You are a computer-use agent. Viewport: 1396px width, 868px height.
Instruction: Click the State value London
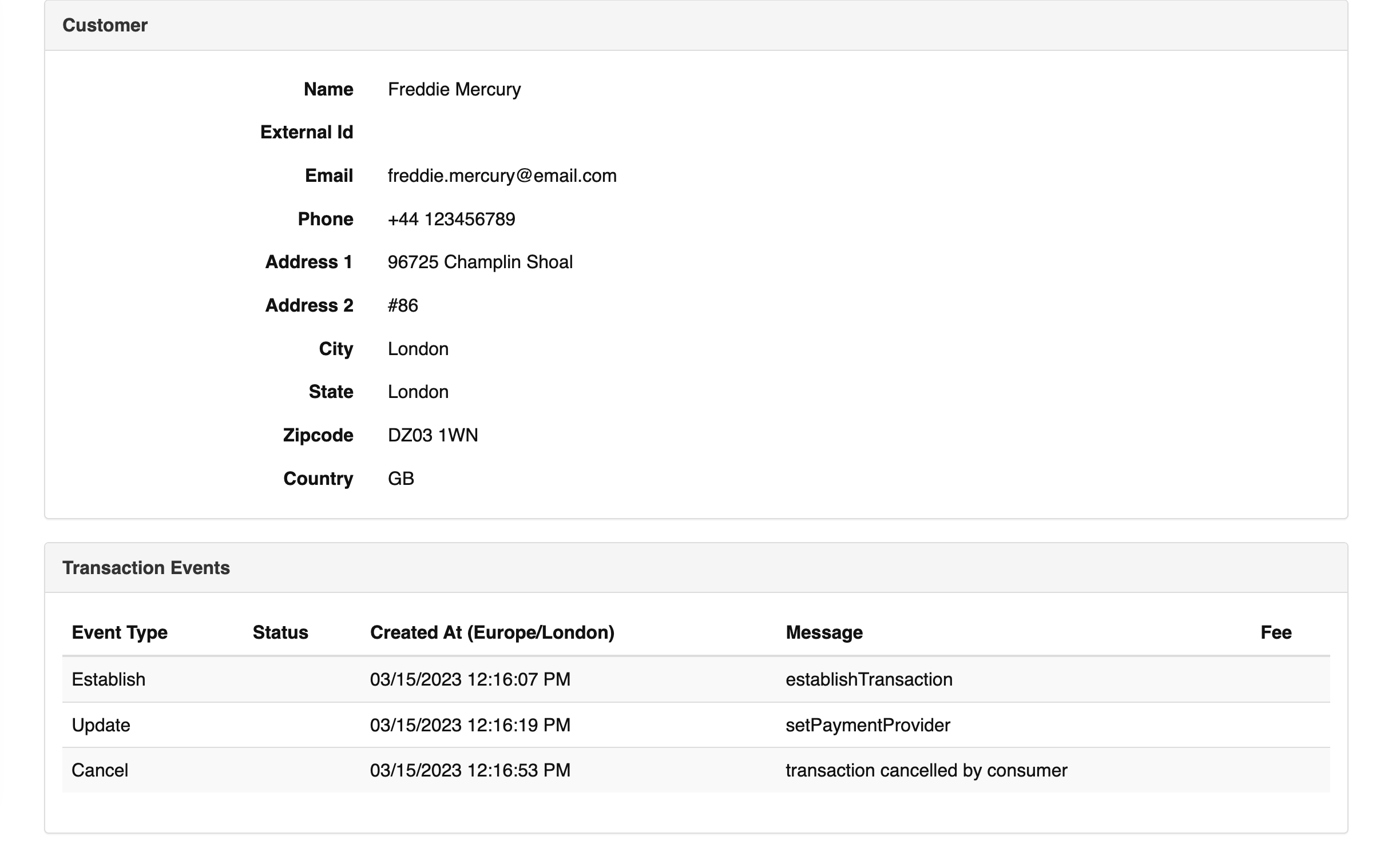pyautogui.click(x=418, y=392)
